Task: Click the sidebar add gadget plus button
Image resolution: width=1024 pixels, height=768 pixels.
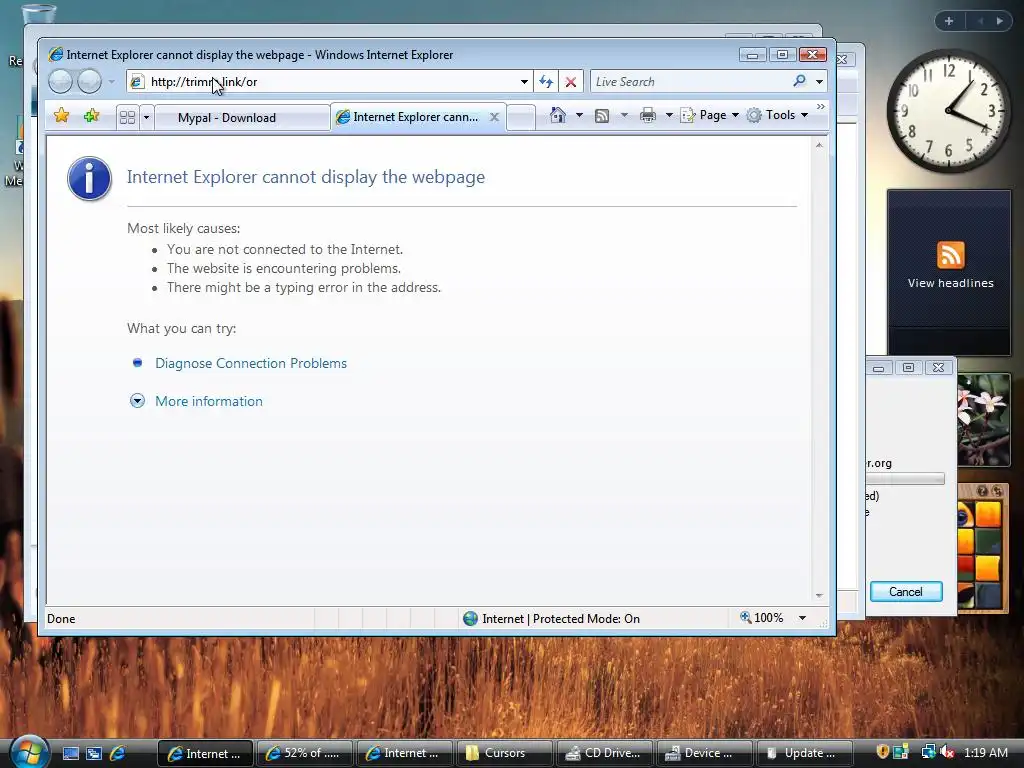Action: click(949, 21)
